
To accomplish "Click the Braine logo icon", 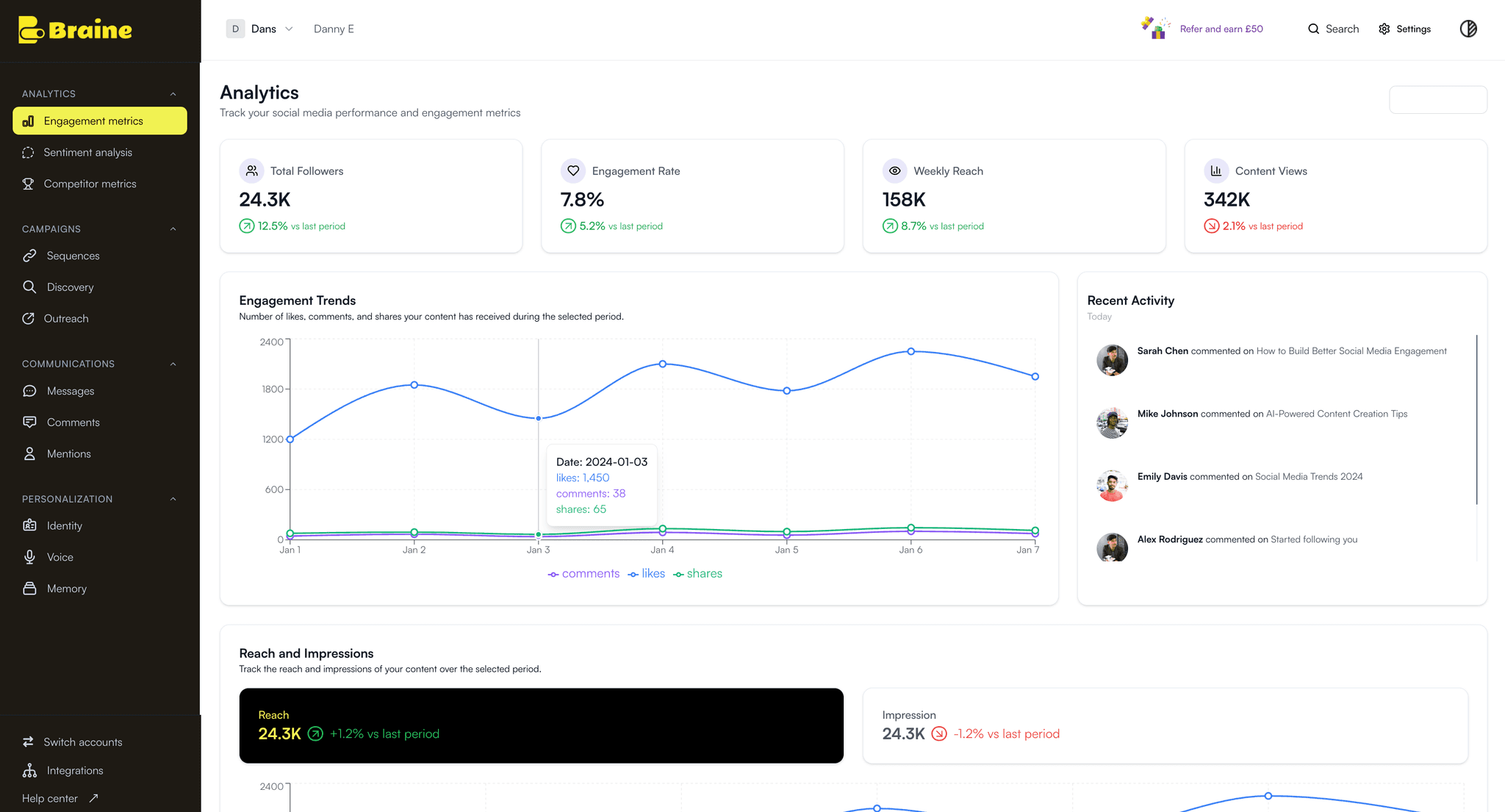I will [32, 30].
